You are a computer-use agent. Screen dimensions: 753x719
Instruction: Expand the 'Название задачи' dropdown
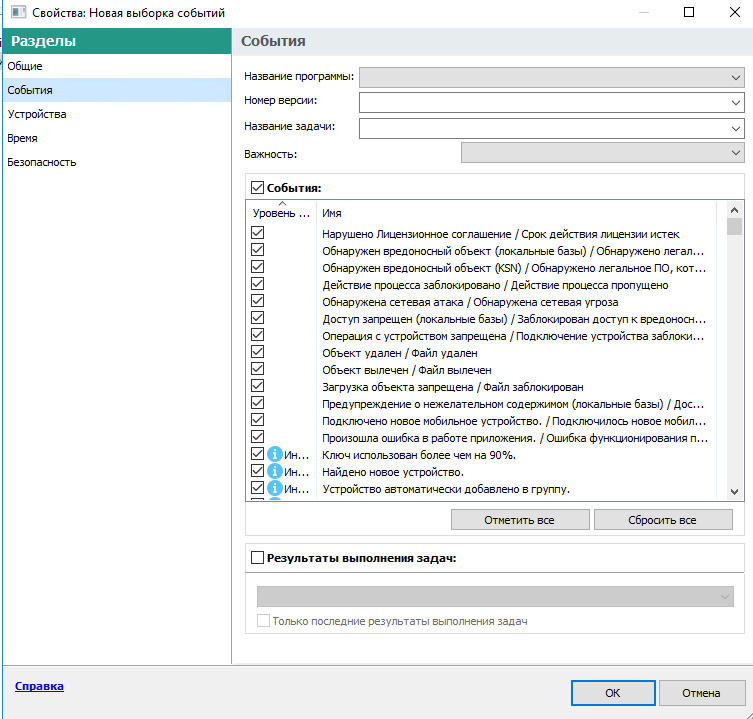[x=736, y=128]
